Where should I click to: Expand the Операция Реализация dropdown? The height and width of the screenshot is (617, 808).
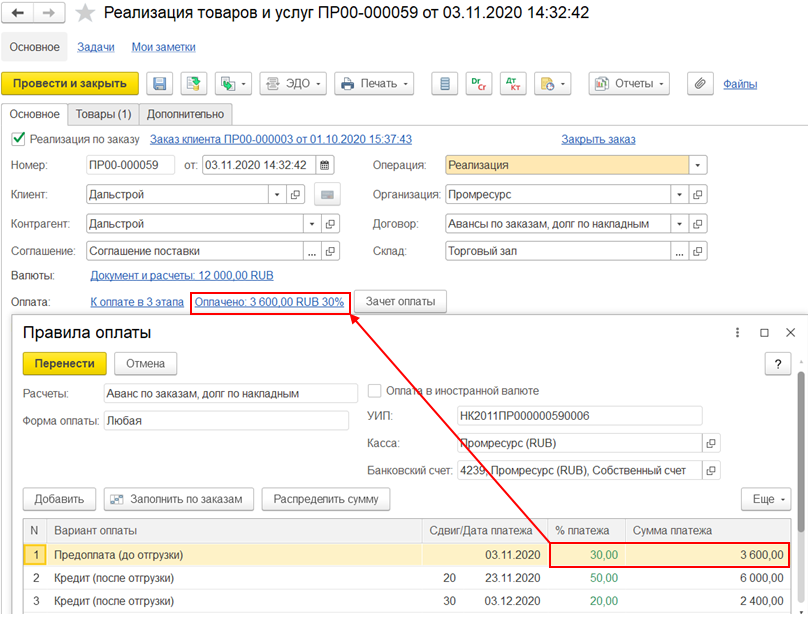click(698, 165)
